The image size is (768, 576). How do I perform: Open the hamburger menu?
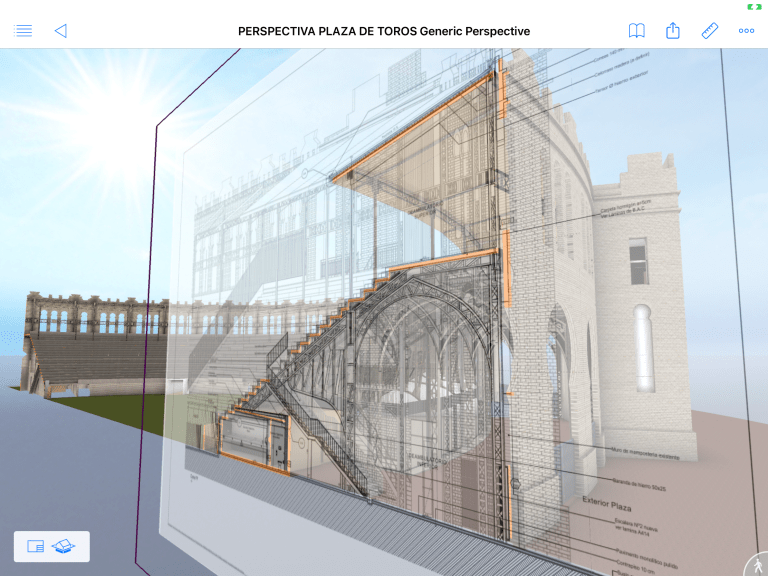click(x=24, y=31)
